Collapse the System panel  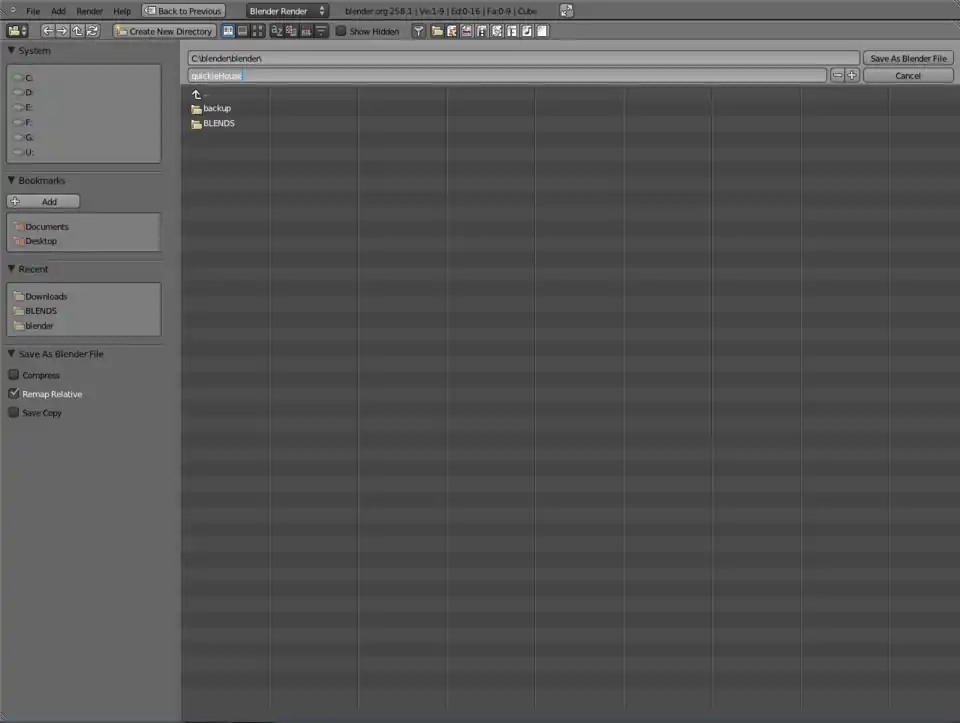pyautogui.click(x=12, y=51)
